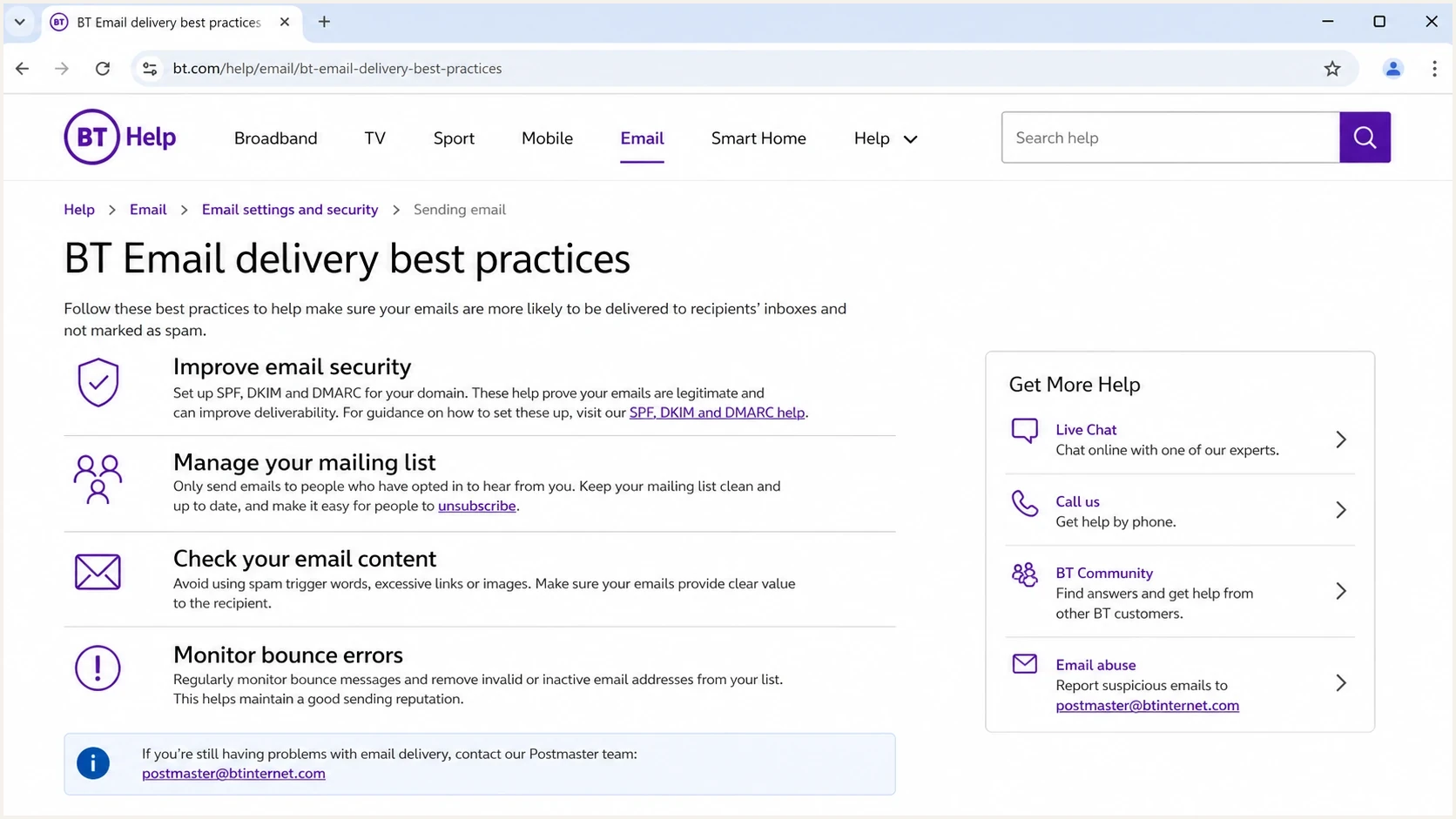Open the Smart Home navigation item

pos(758,138)
